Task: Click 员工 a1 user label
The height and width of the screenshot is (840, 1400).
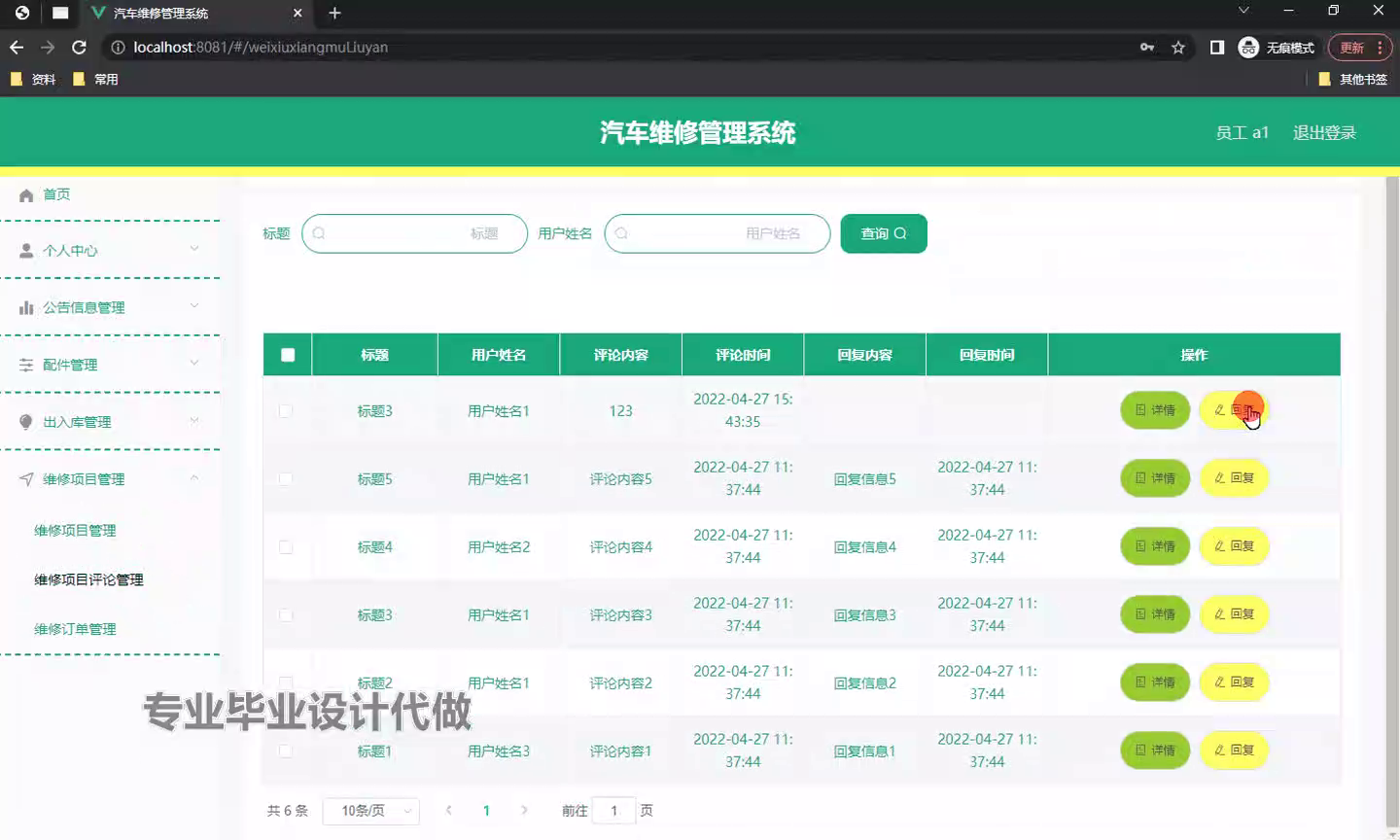Action: [x=1242, y=132]
